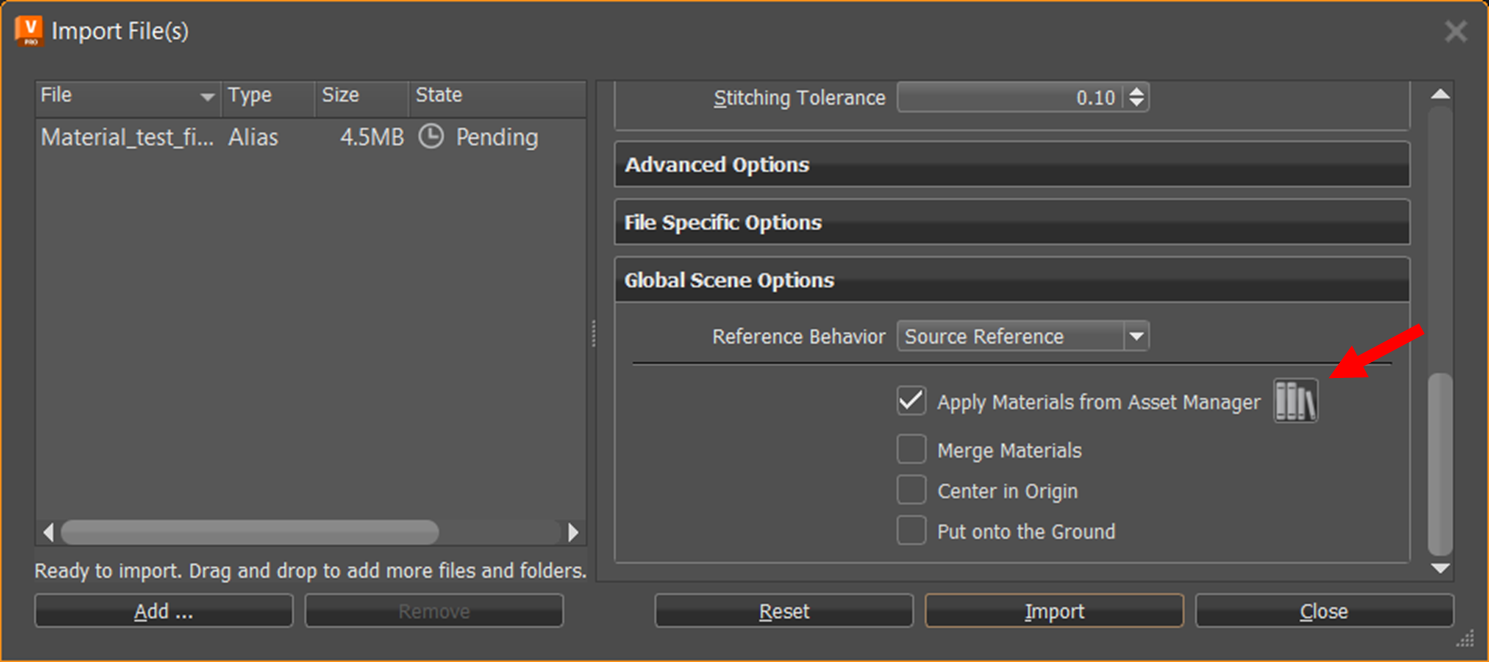
Task: Enable the Put onto the Ground option
Action: tap(910, 530)
